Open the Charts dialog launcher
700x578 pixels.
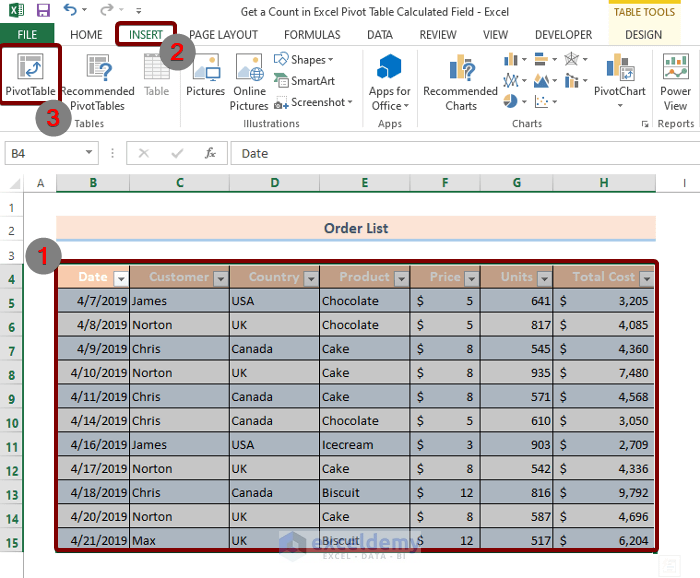coord(644,124)
